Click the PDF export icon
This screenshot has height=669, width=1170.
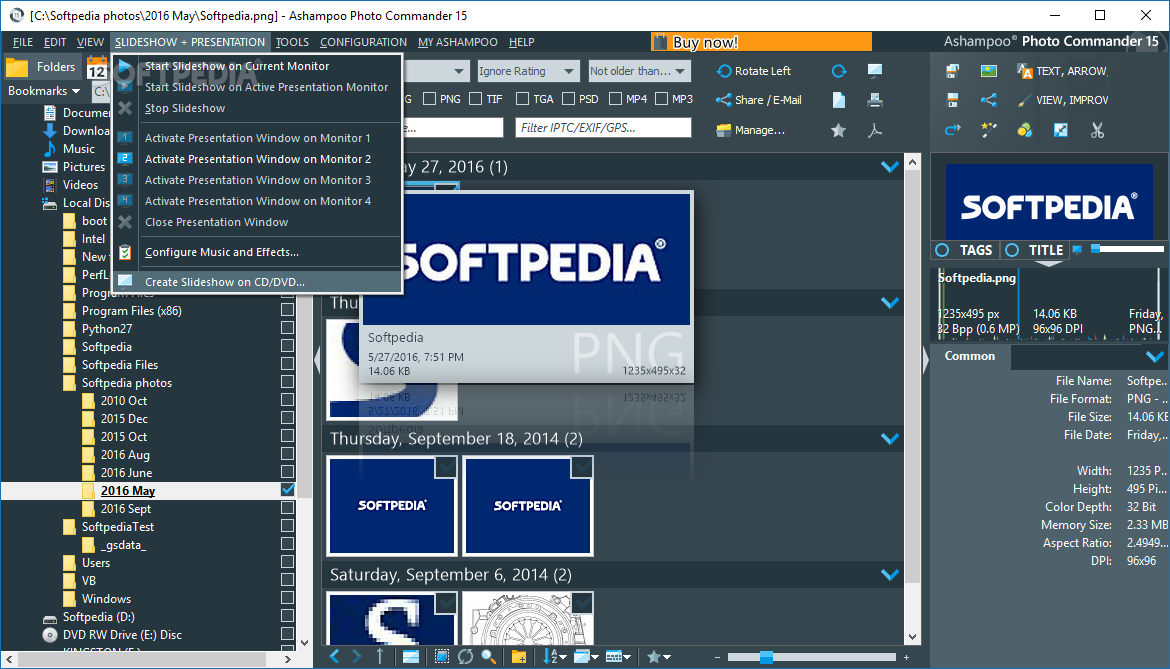tap(875, 131)
